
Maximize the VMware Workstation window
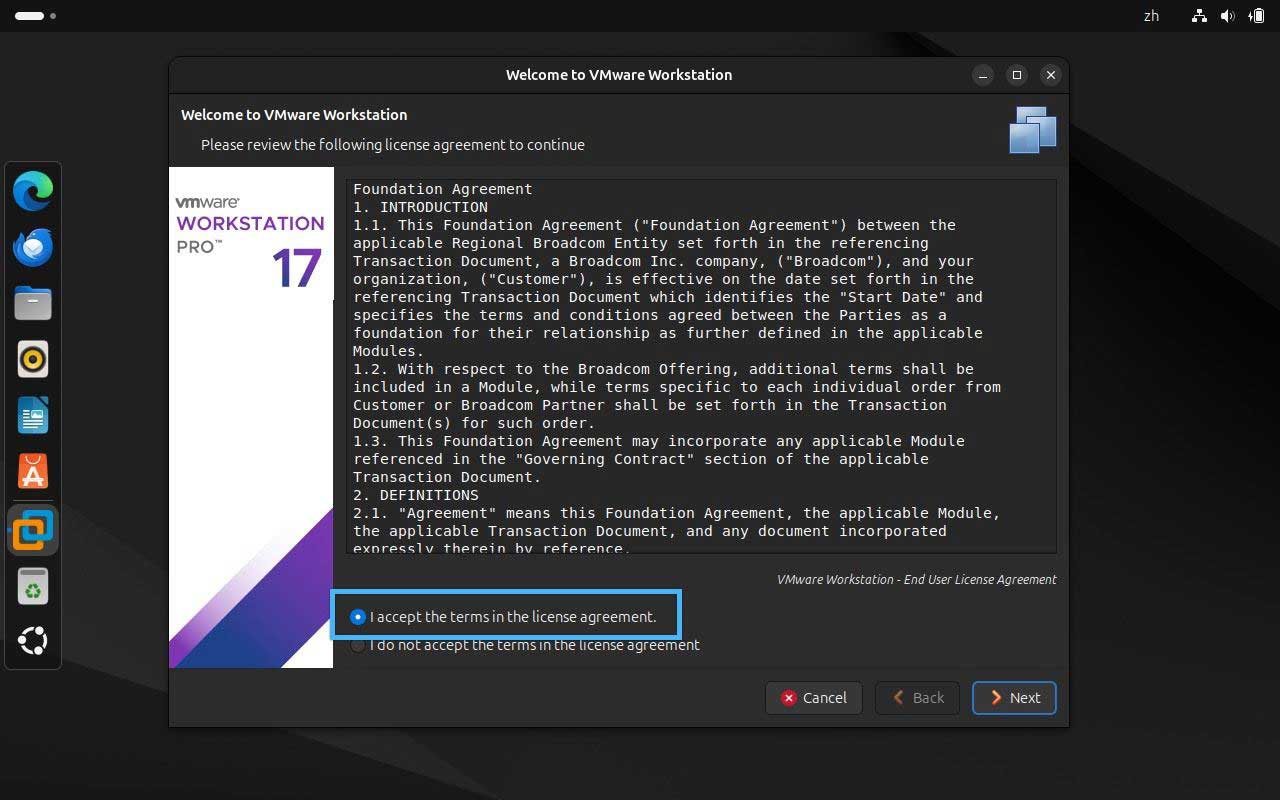[1017, 75]
